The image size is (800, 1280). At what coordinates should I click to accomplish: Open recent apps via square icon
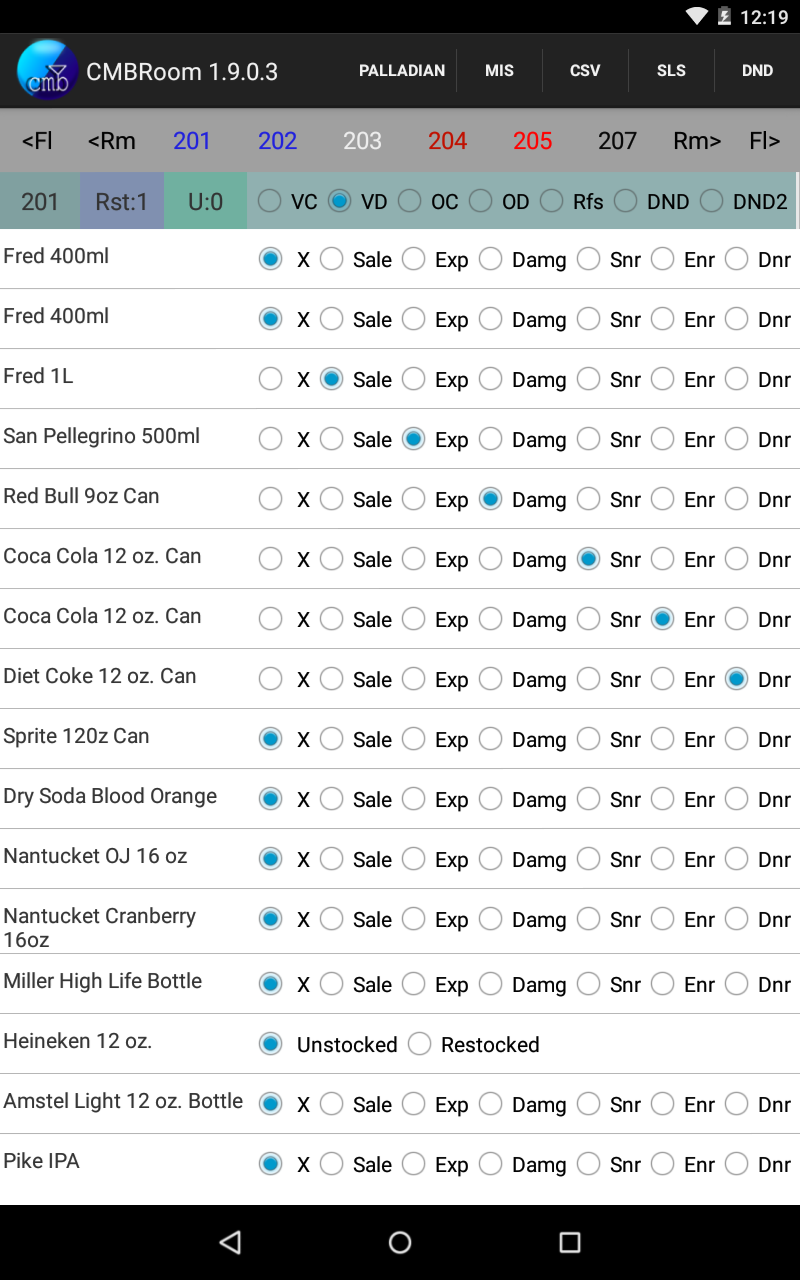(570, 1242)
